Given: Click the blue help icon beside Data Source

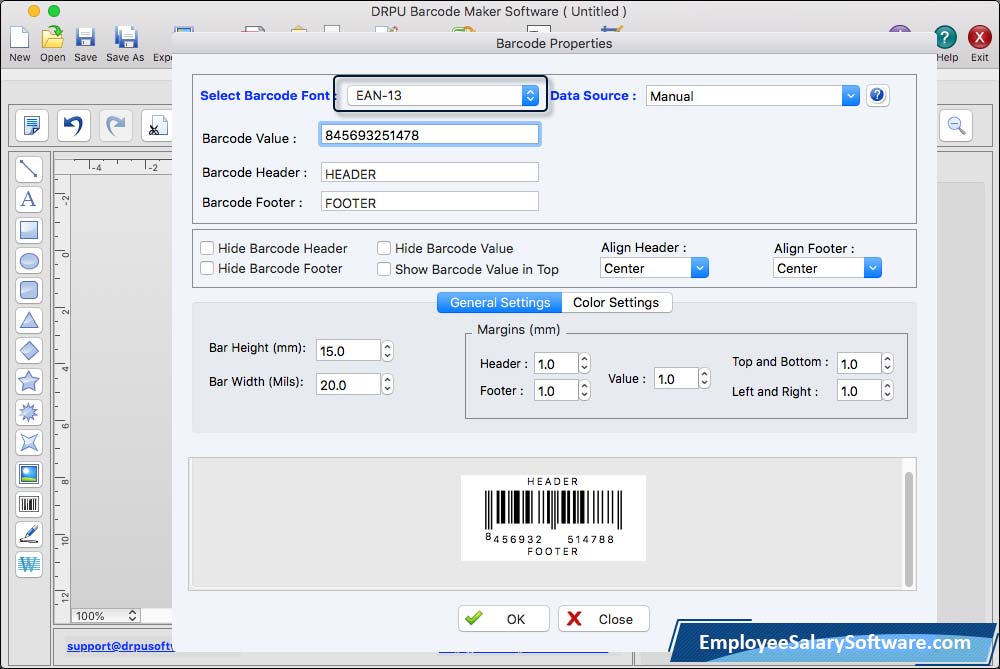Looking at the screenshot, I should 878,96.
